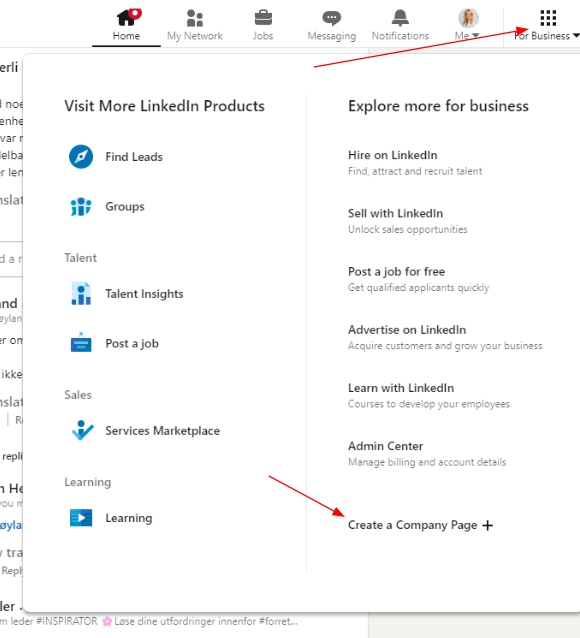Click the Services Marketplace checkmark icon

(x=82, y=430)
